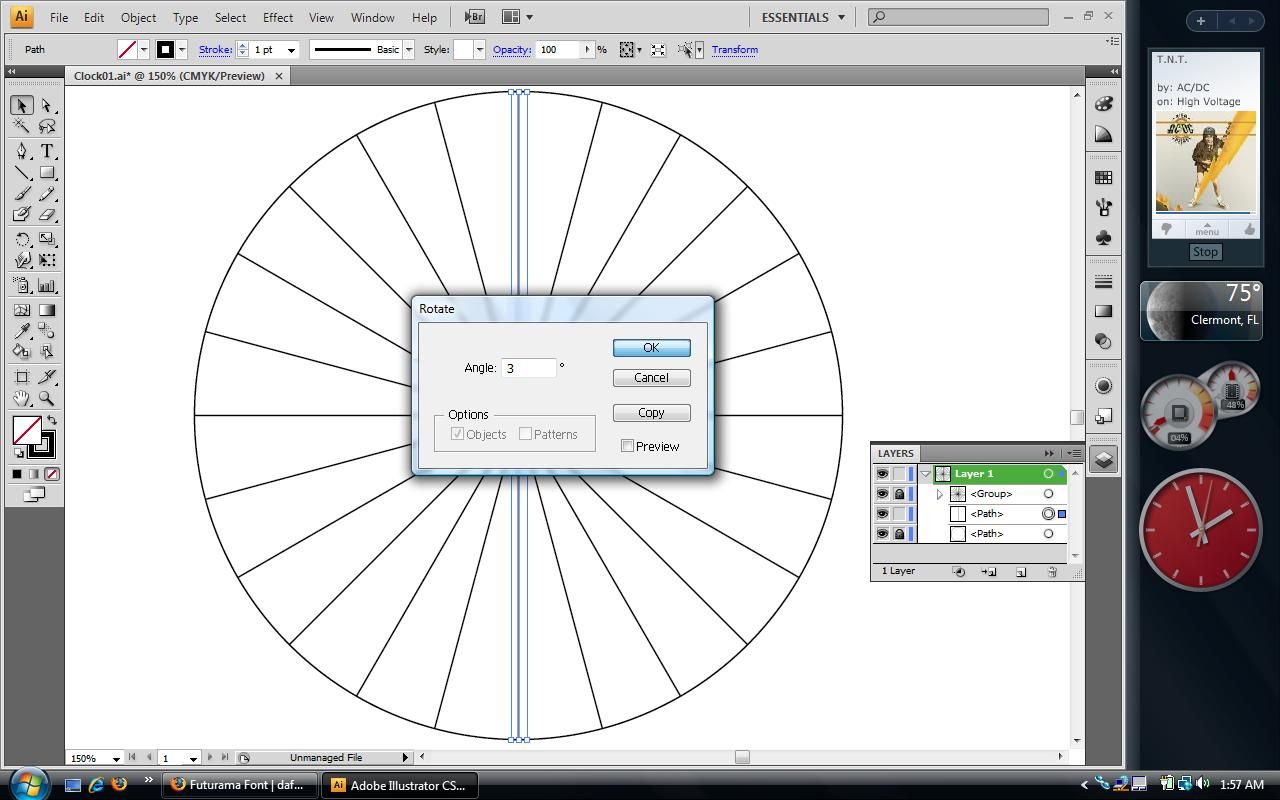Screen dimensions: 1280x800
Task: Hide the Group layer using eye icon
Action: coord(882,494)
